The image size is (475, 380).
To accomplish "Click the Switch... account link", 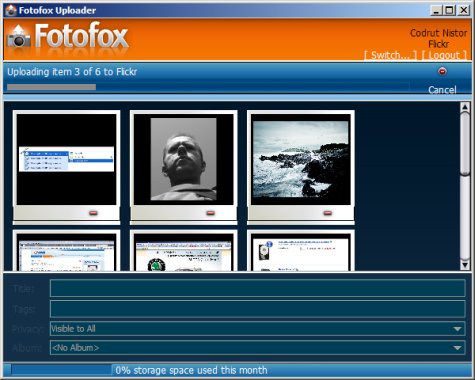I will pos(390,55).
